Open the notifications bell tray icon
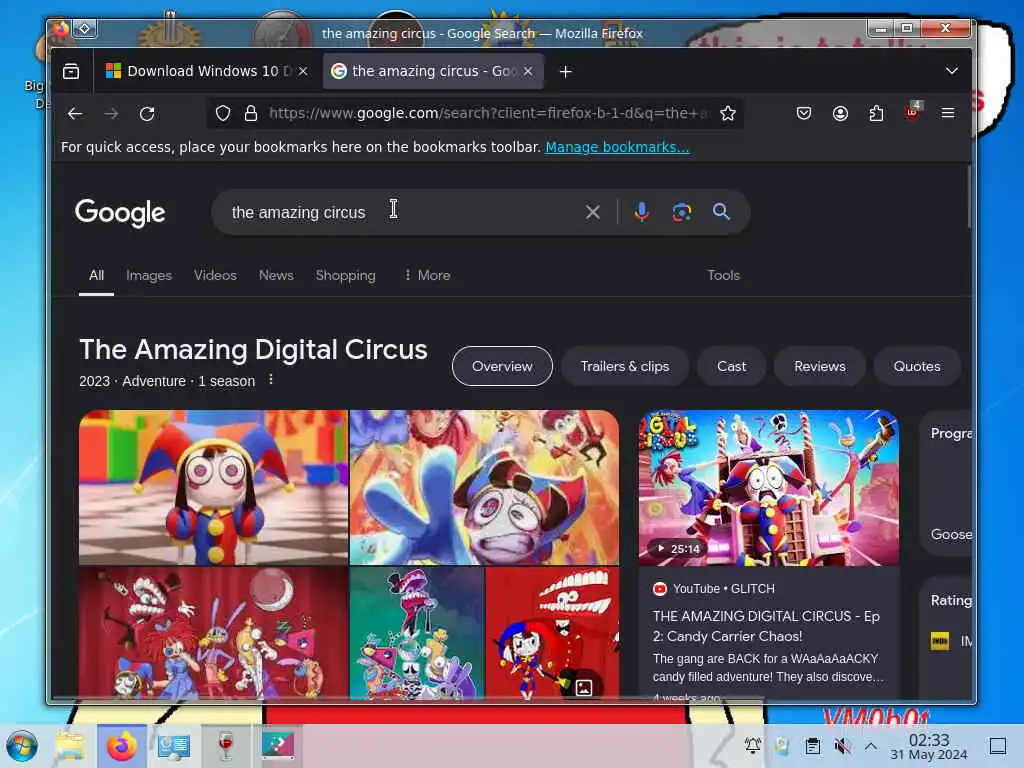This screenshot has height=768, width=1024. click(753, 745)
